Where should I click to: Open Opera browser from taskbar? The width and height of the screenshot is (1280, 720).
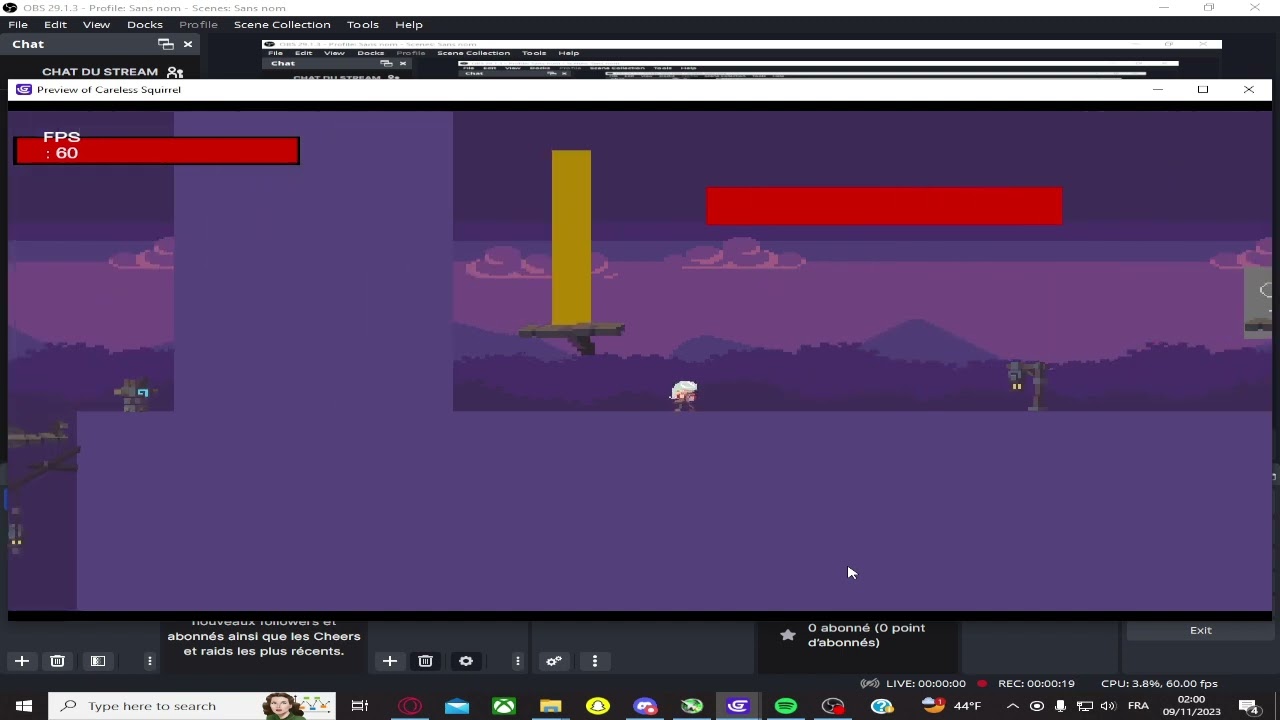(x=410, y=706)
